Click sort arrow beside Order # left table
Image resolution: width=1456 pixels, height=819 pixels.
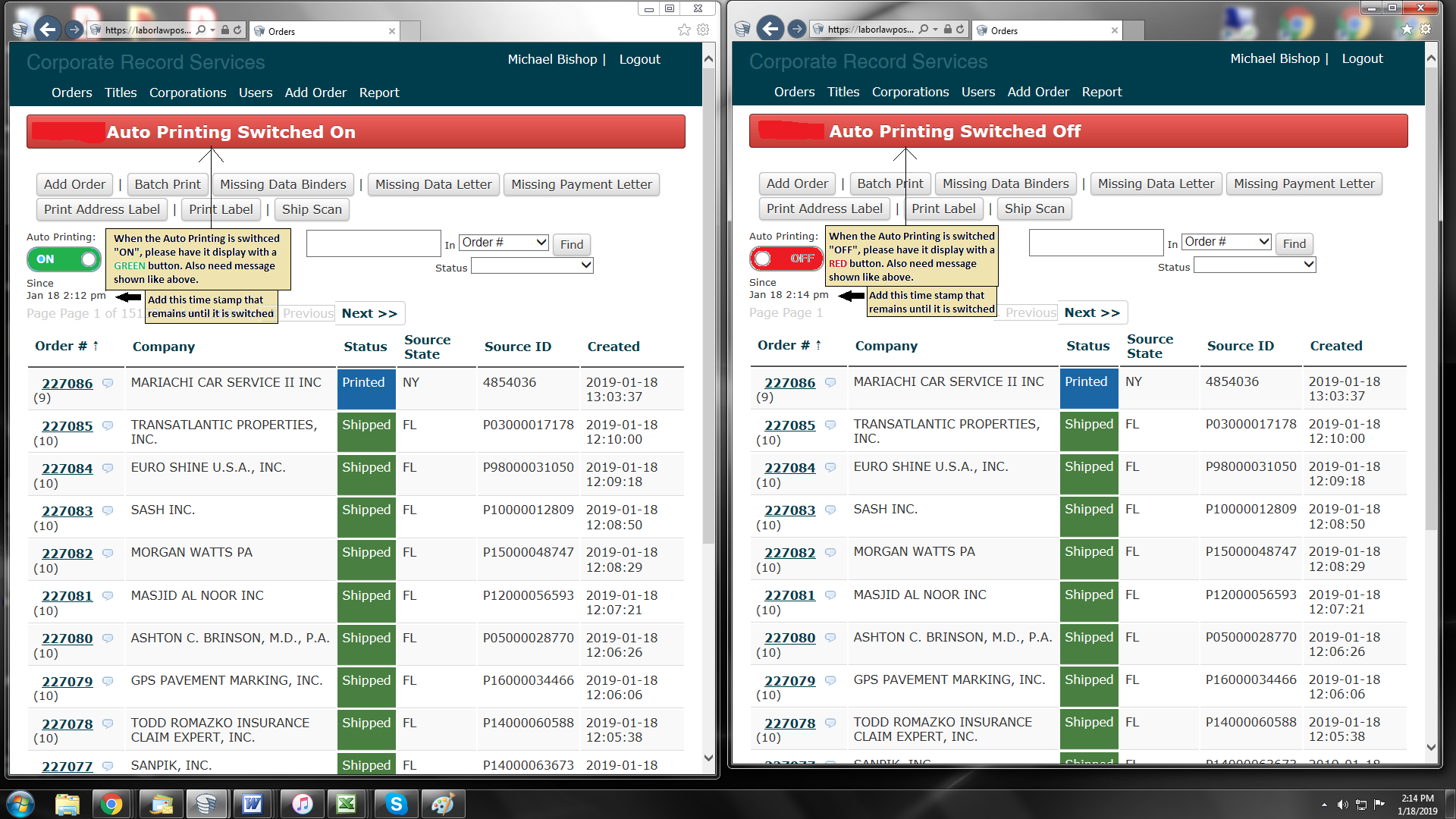[96, 346]
